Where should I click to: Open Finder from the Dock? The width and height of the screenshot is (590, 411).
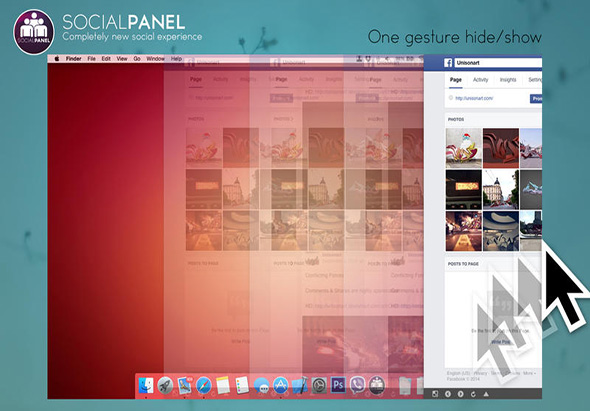pyautogui.click(x=146, y=385)
